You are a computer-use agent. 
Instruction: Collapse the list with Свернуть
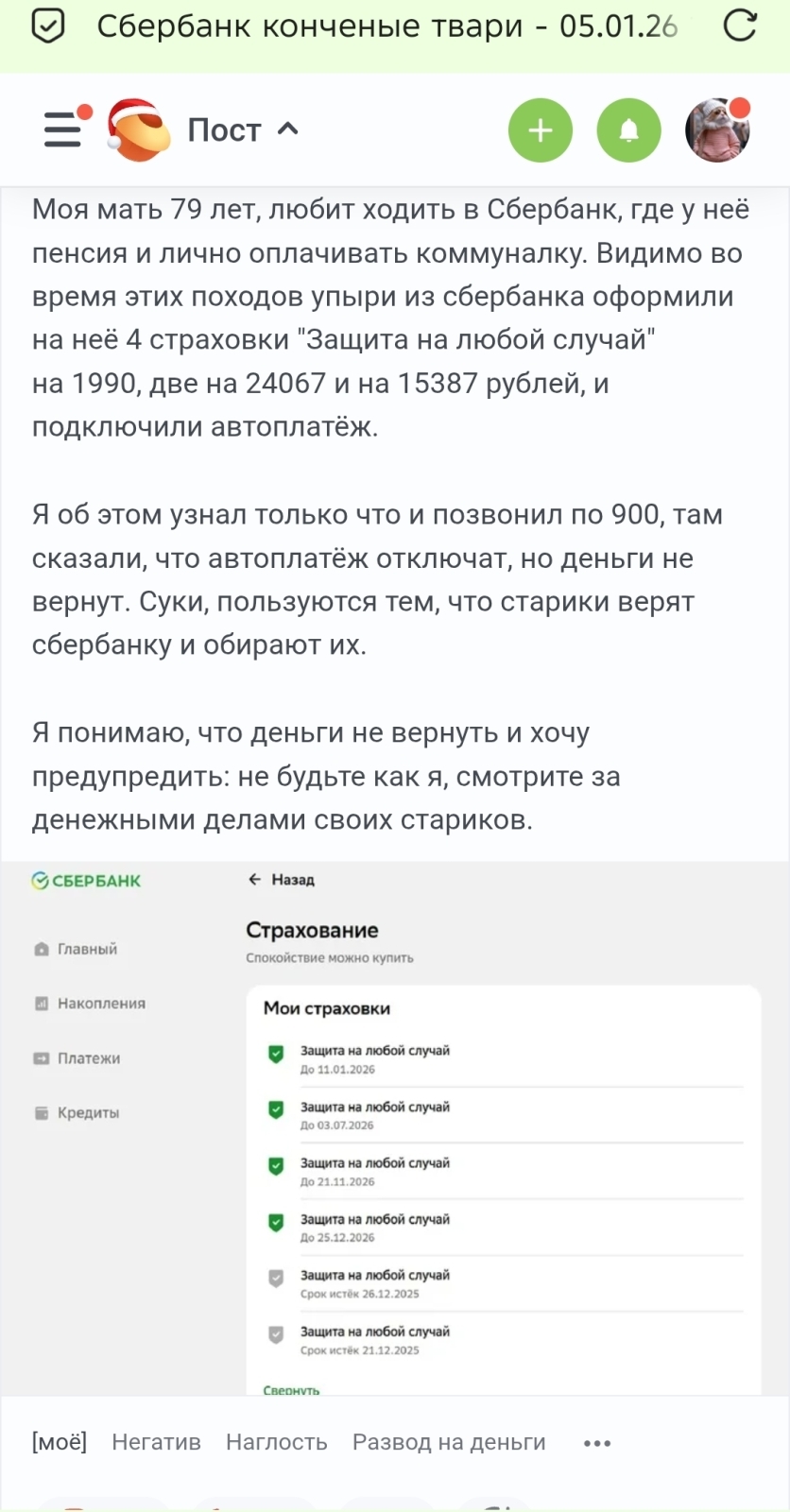291,1389
